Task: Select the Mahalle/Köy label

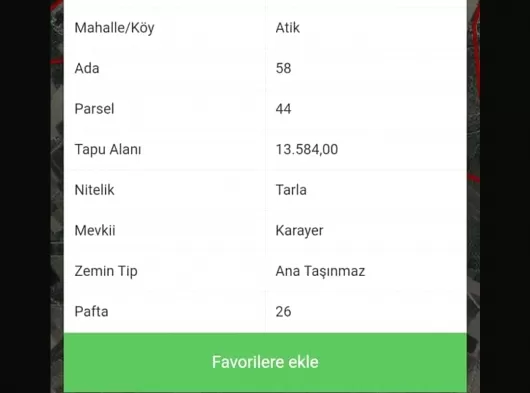Action: point(114,28)
